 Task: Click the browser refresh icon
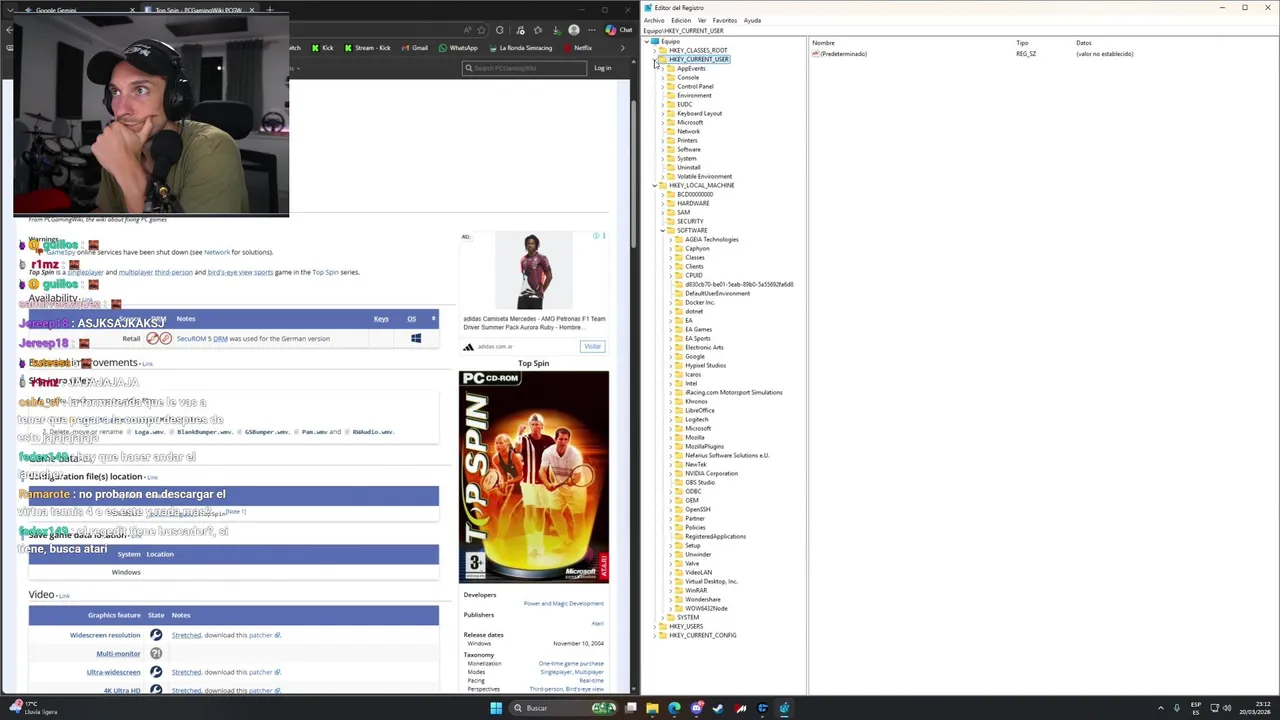tap(499, 30)
